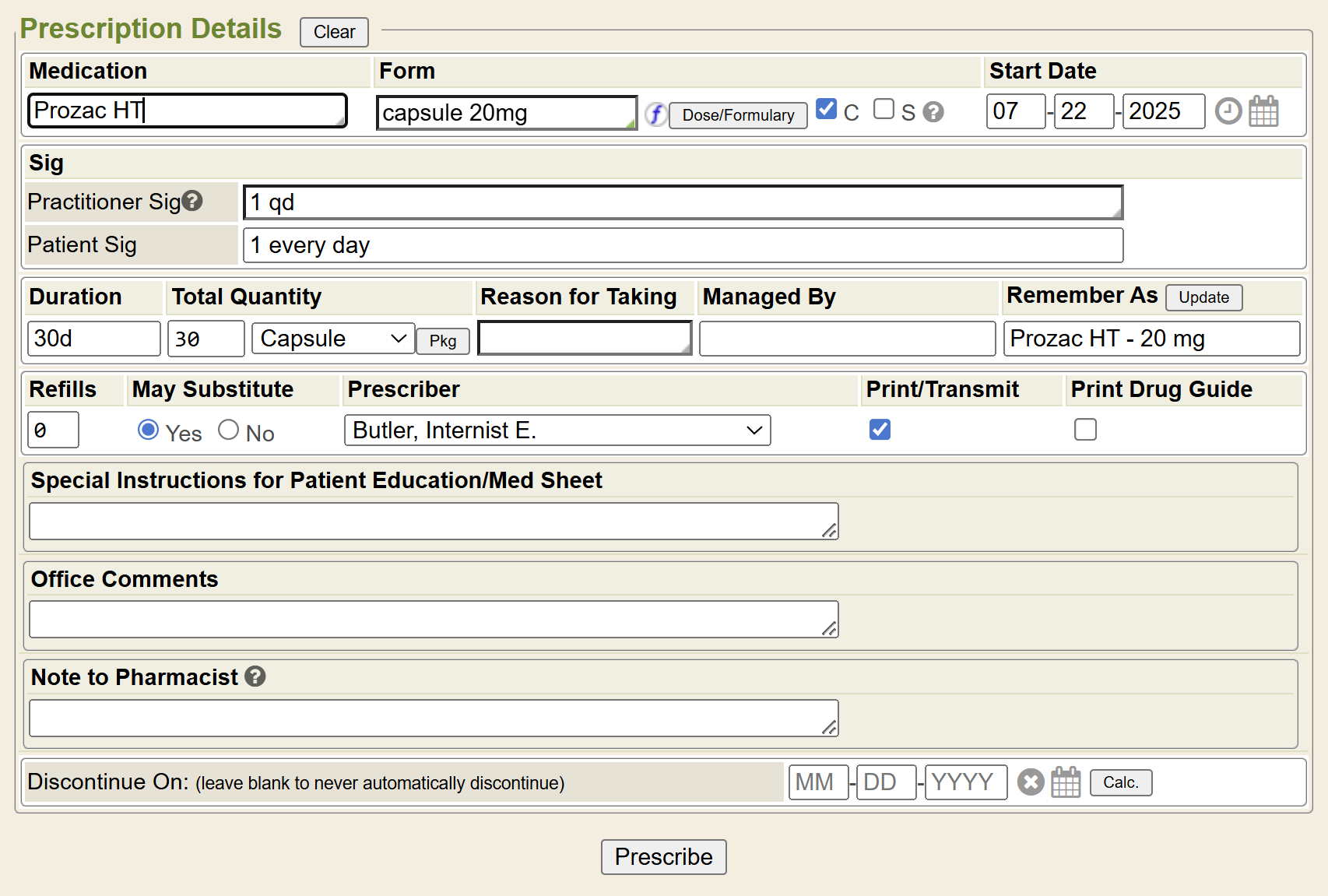Click the Note to Pharmacist help icon
The height and width of the screenshot is (896, 1328).
click(255, 676)
